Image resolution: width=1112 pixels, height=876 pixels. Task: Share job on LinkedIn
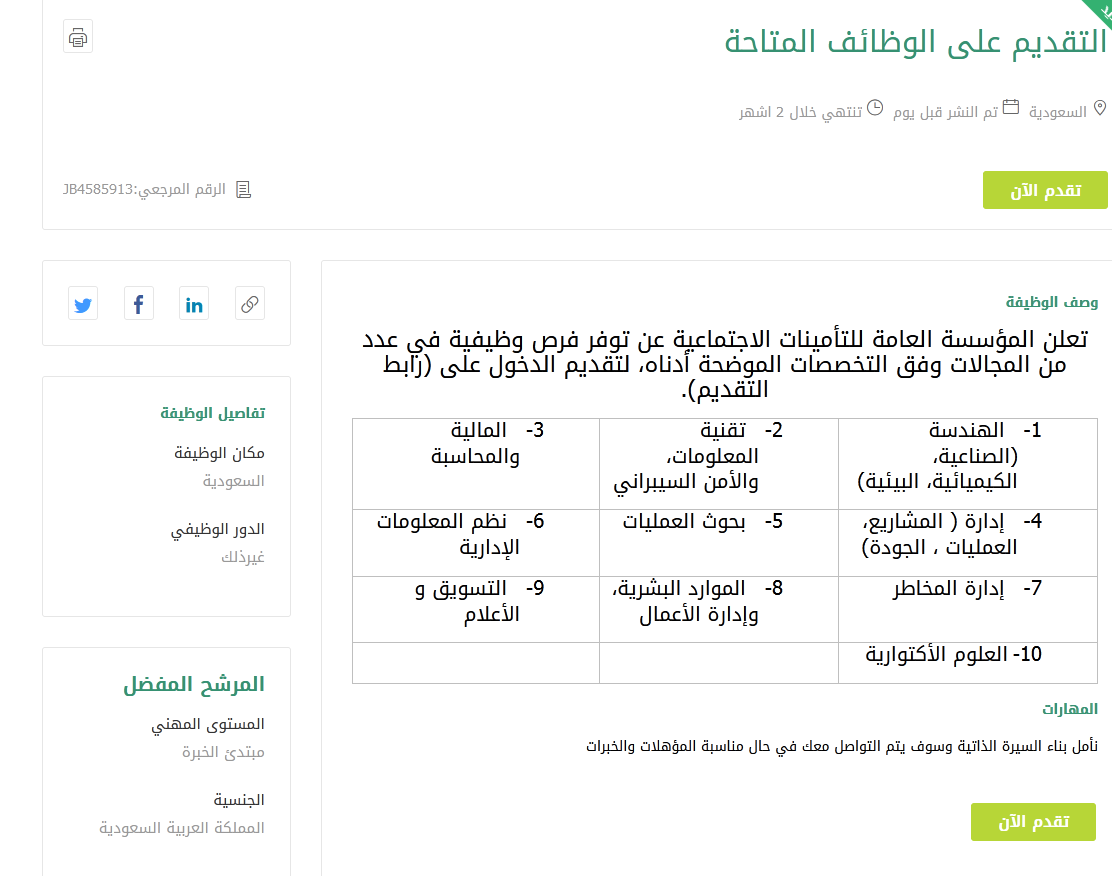point(194,304)
